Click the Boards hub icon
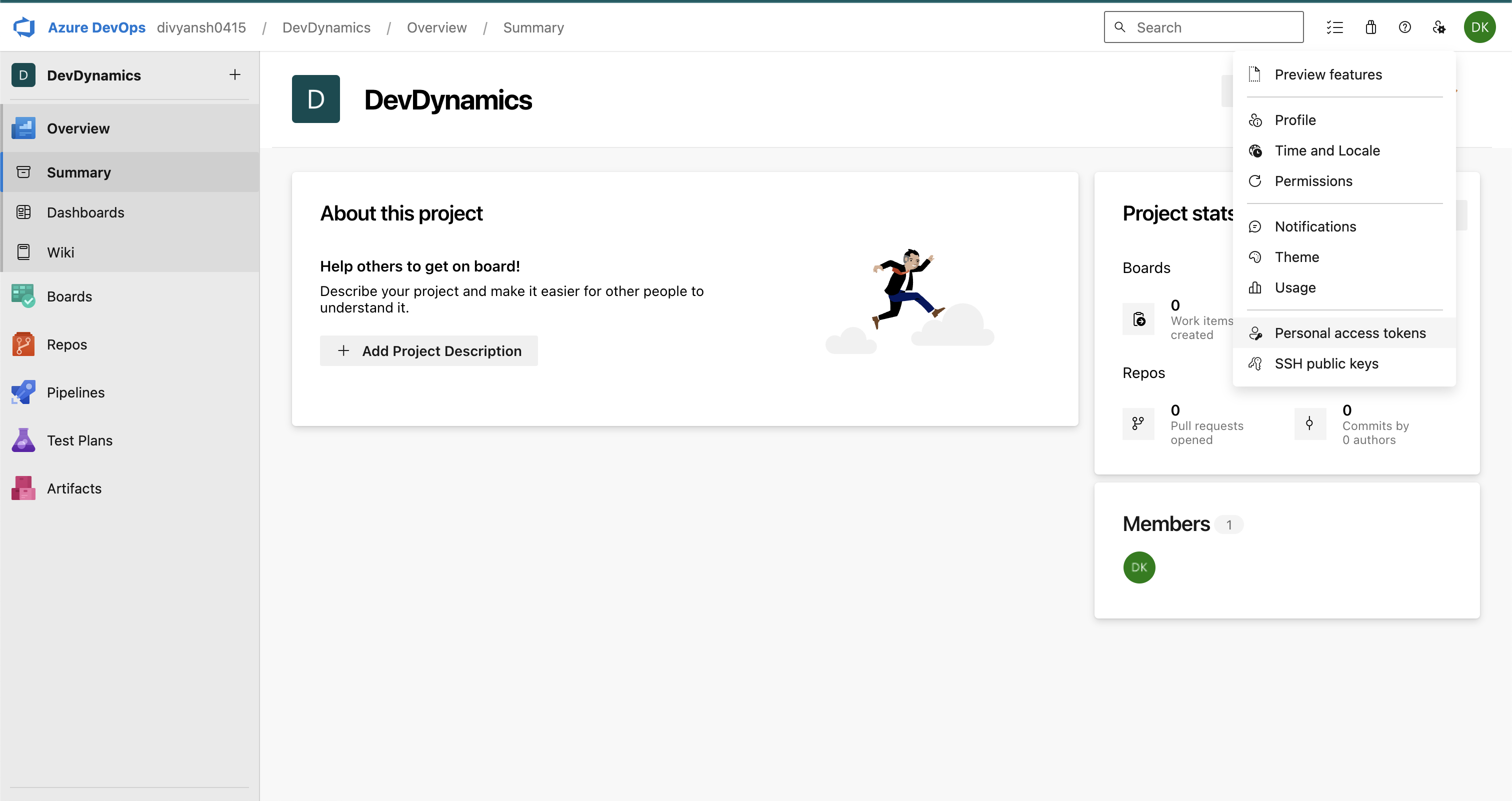Screen dimensions: 1512x801 [23, 296]
